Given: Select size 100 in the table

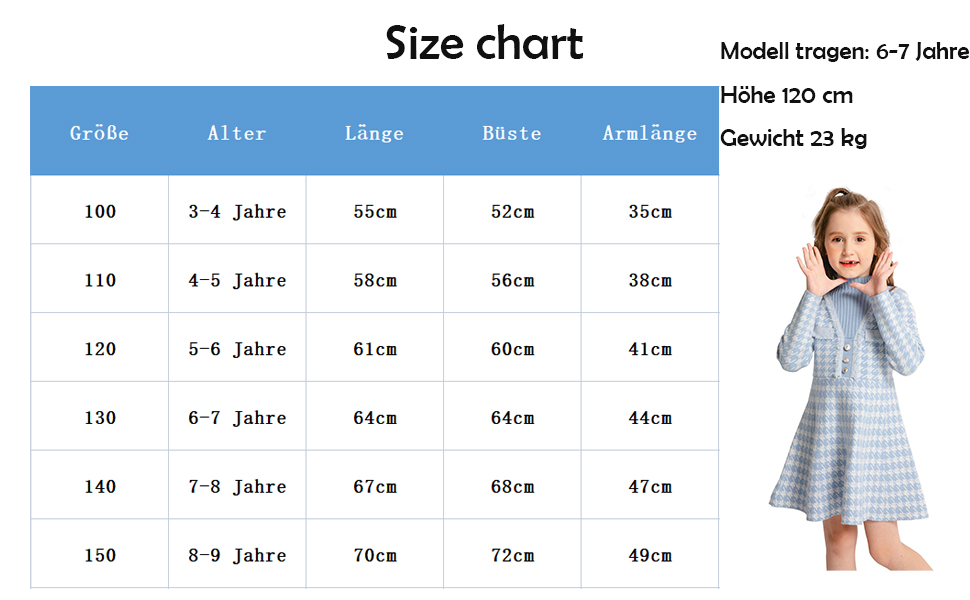Looking at the screenshot, I should point(100,211).
